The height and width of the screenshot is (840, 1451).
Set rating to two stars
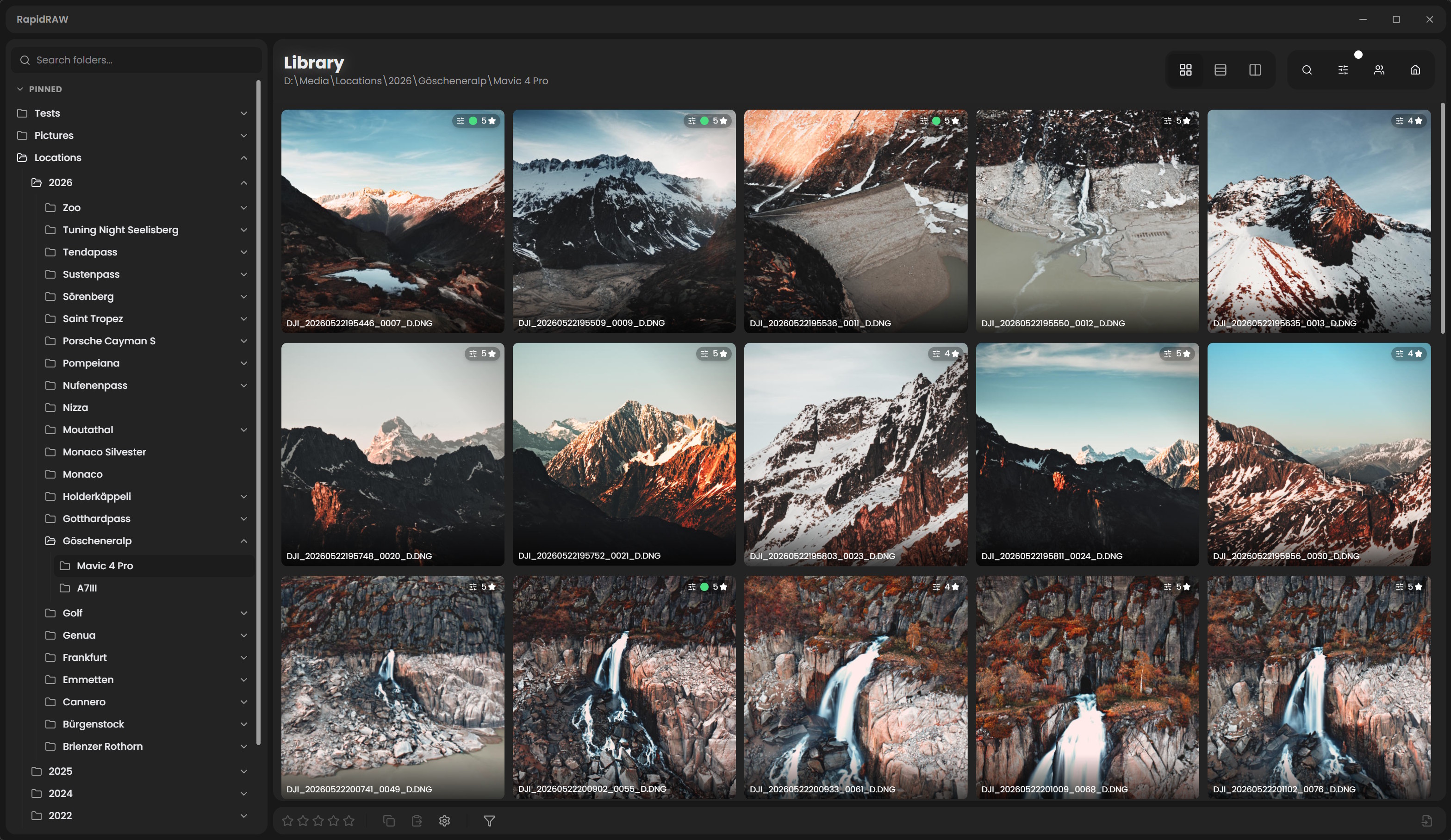(x=303, y=821)
